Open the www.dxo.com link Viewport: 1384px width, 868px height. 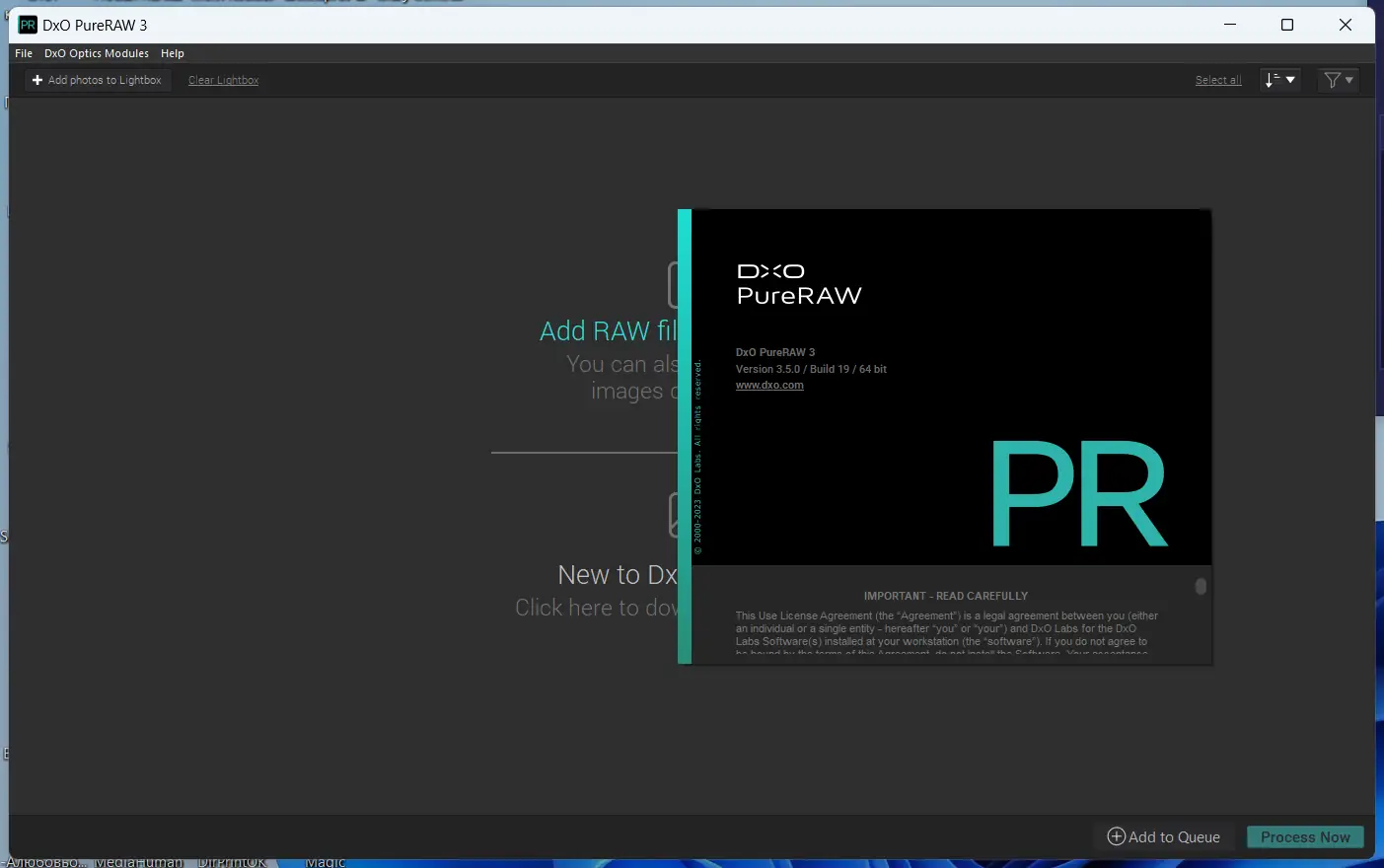(x=769, y=386)
